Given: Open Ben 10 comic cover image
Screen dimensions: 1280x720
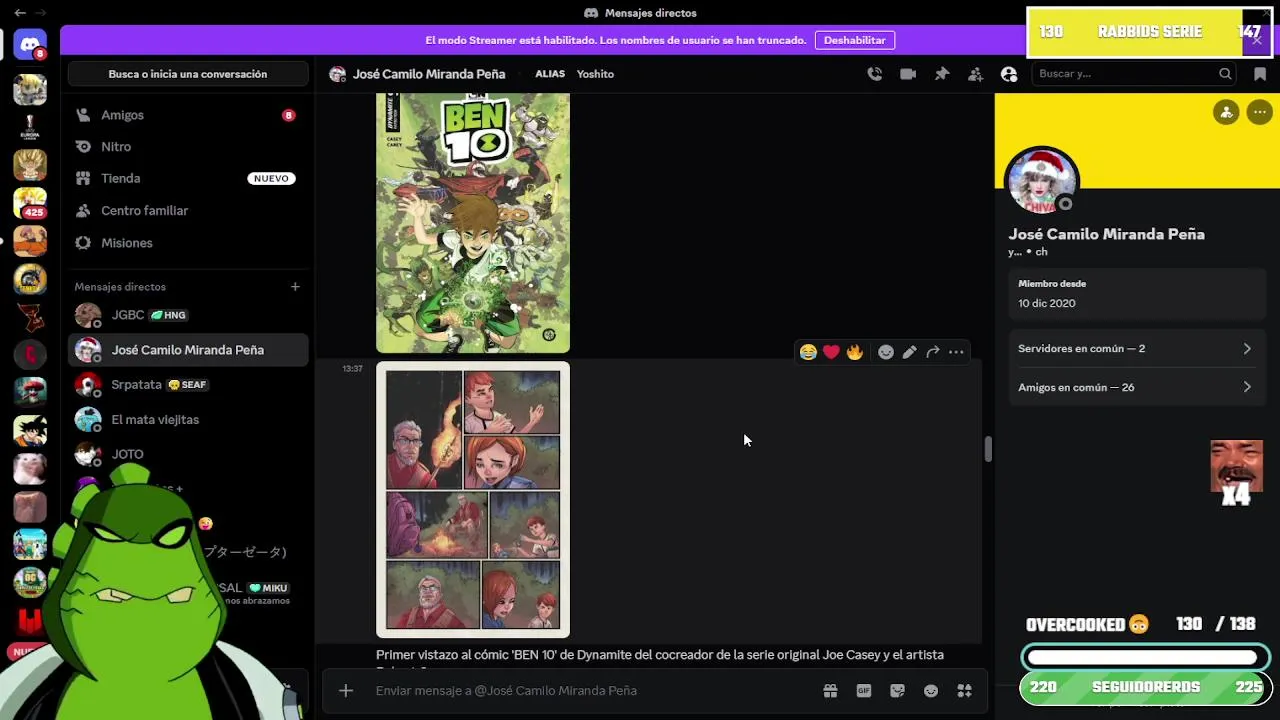Looking at the screenshot, I should tap(473, 223).
